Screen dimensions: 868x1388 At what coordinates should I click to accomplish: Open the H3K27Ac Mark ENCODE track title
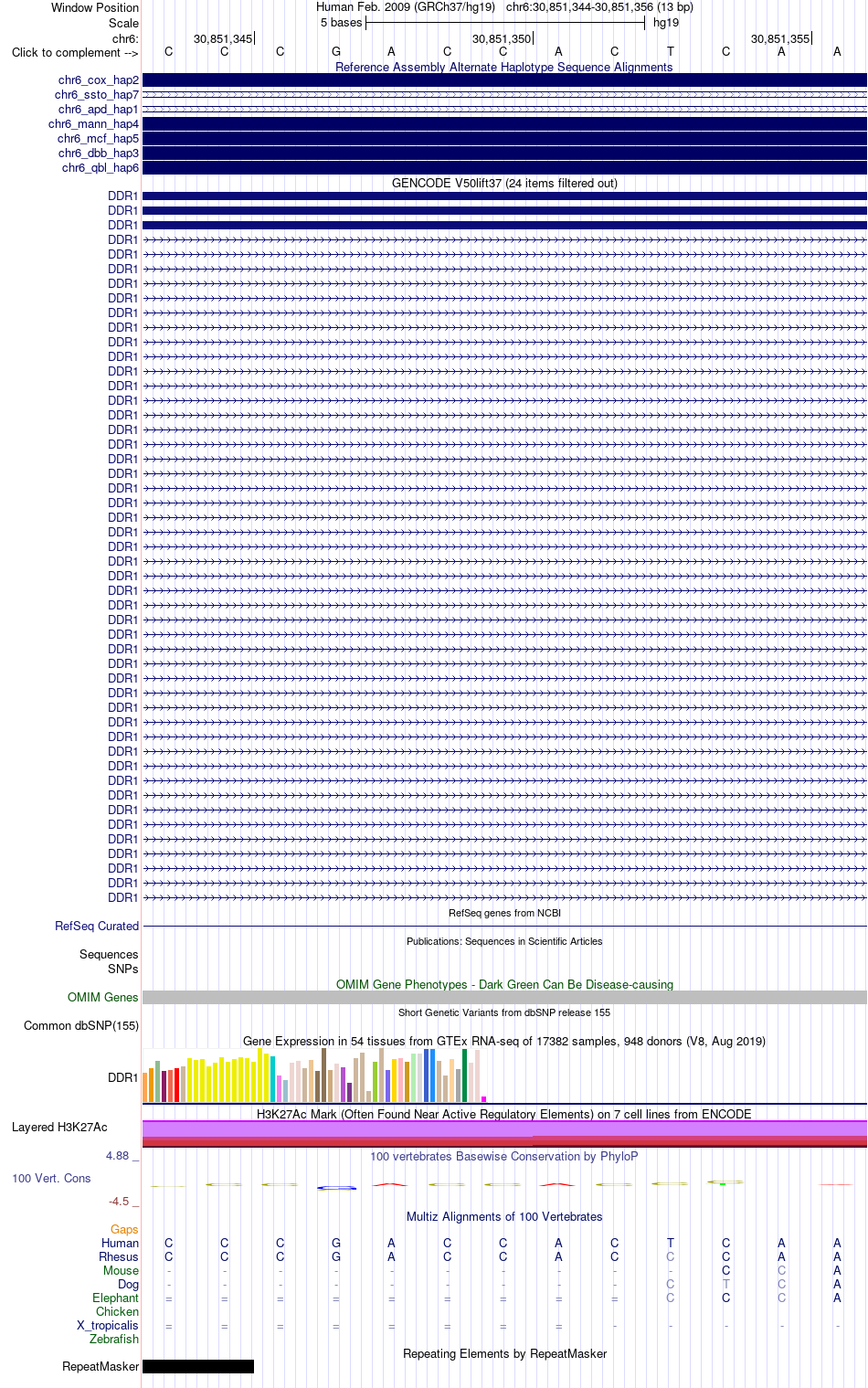coord(504,1114)
